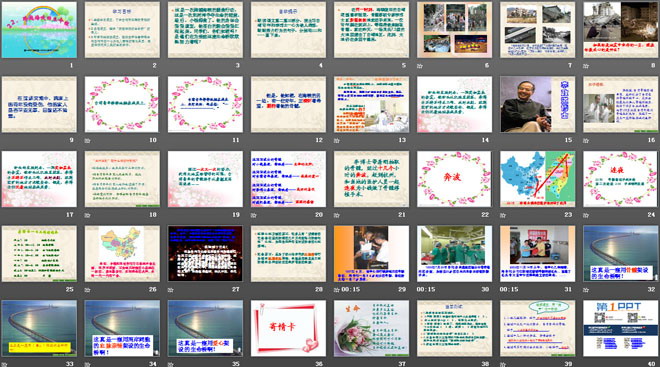Select slide 28 thumbnail

click(288, 254)
